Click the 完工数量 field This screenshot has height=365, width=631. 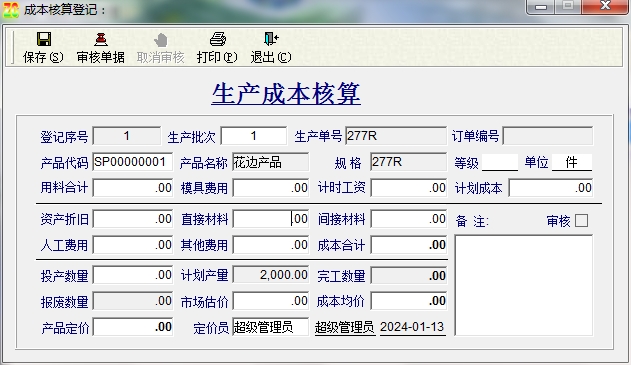coord(408,275)
